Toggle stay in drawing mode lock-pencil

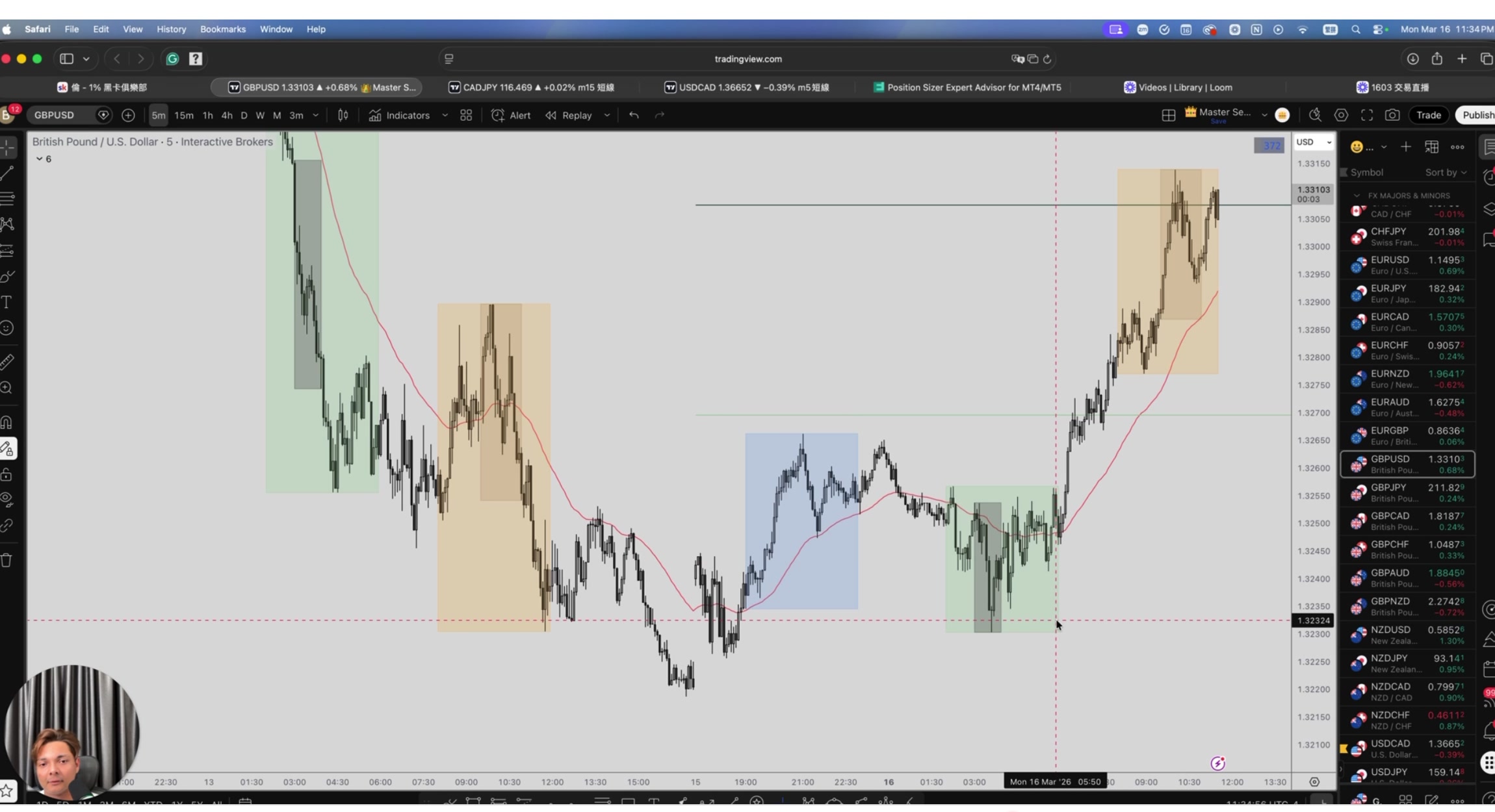click(x=8, y=449)
